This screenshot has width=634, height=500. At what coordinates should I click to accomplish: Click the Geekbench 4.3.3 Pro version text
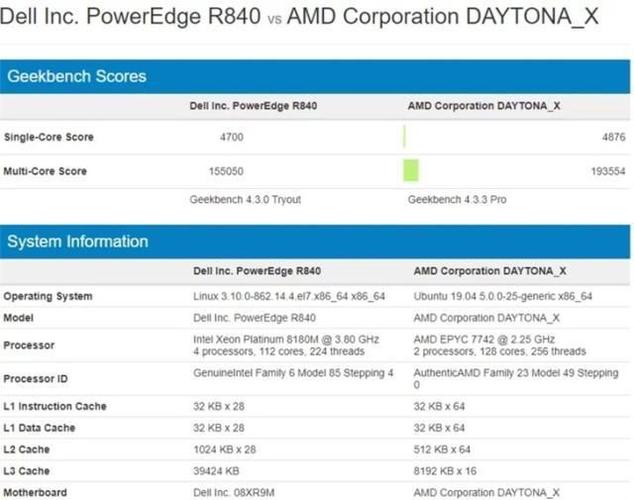pyautogui.click(x=457, y=199)
